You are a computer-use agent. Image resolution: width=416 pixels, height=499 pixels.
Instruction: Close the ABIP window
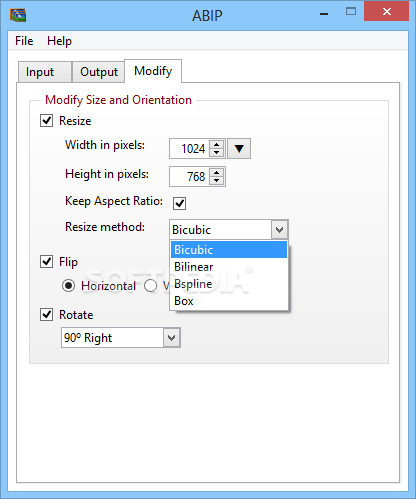pyautogui.click(x=387, y=11)
